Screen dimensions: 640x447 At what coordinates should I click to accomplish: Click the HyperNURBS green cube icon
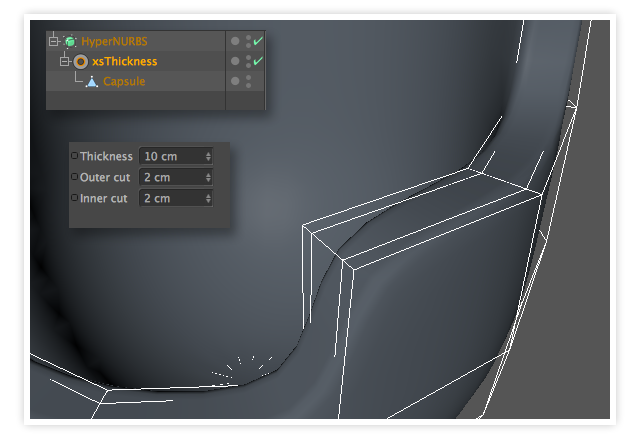click(x=70, y=41)
